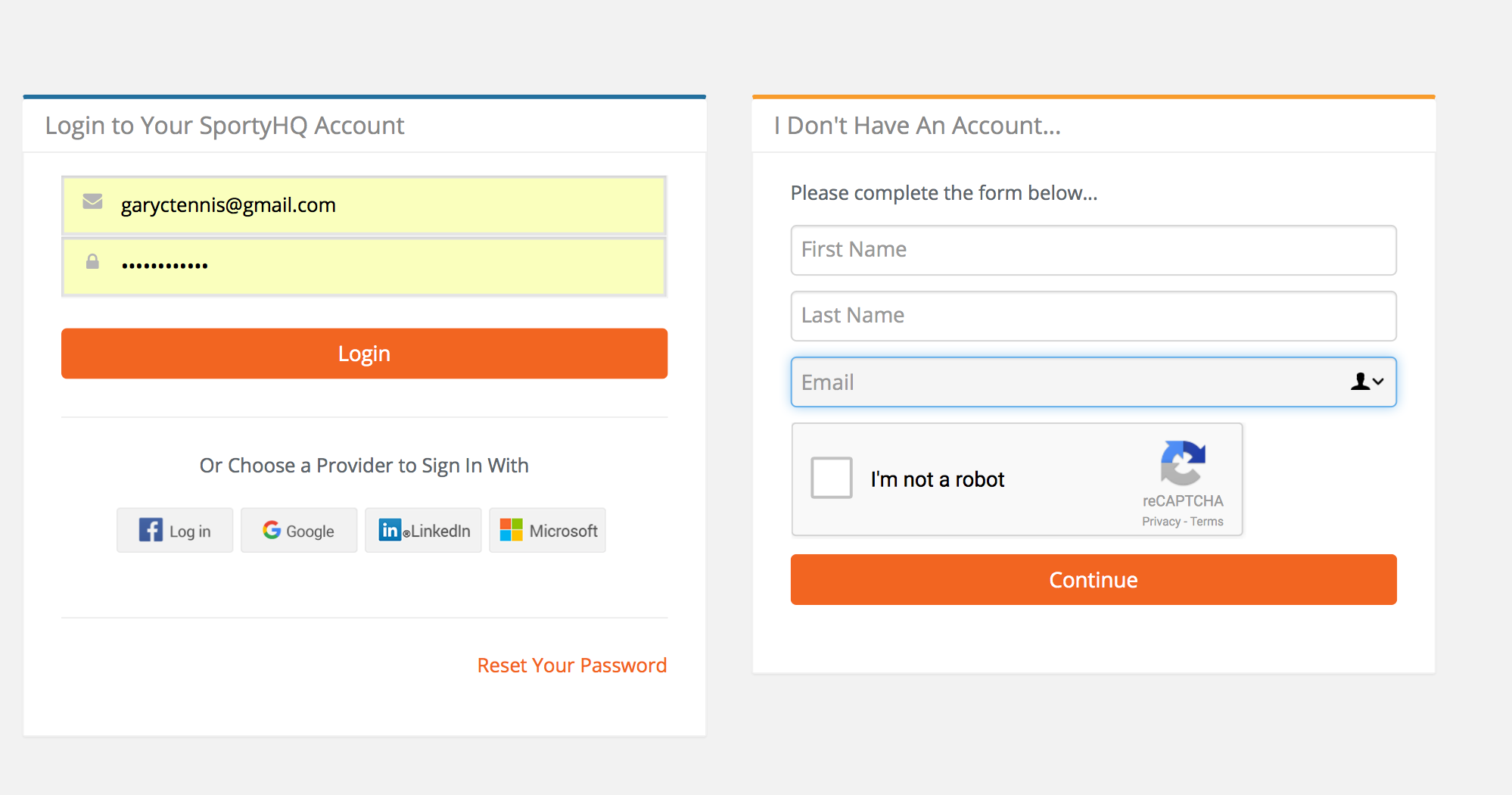Click the envelope icon in email field

pos(92,201)
